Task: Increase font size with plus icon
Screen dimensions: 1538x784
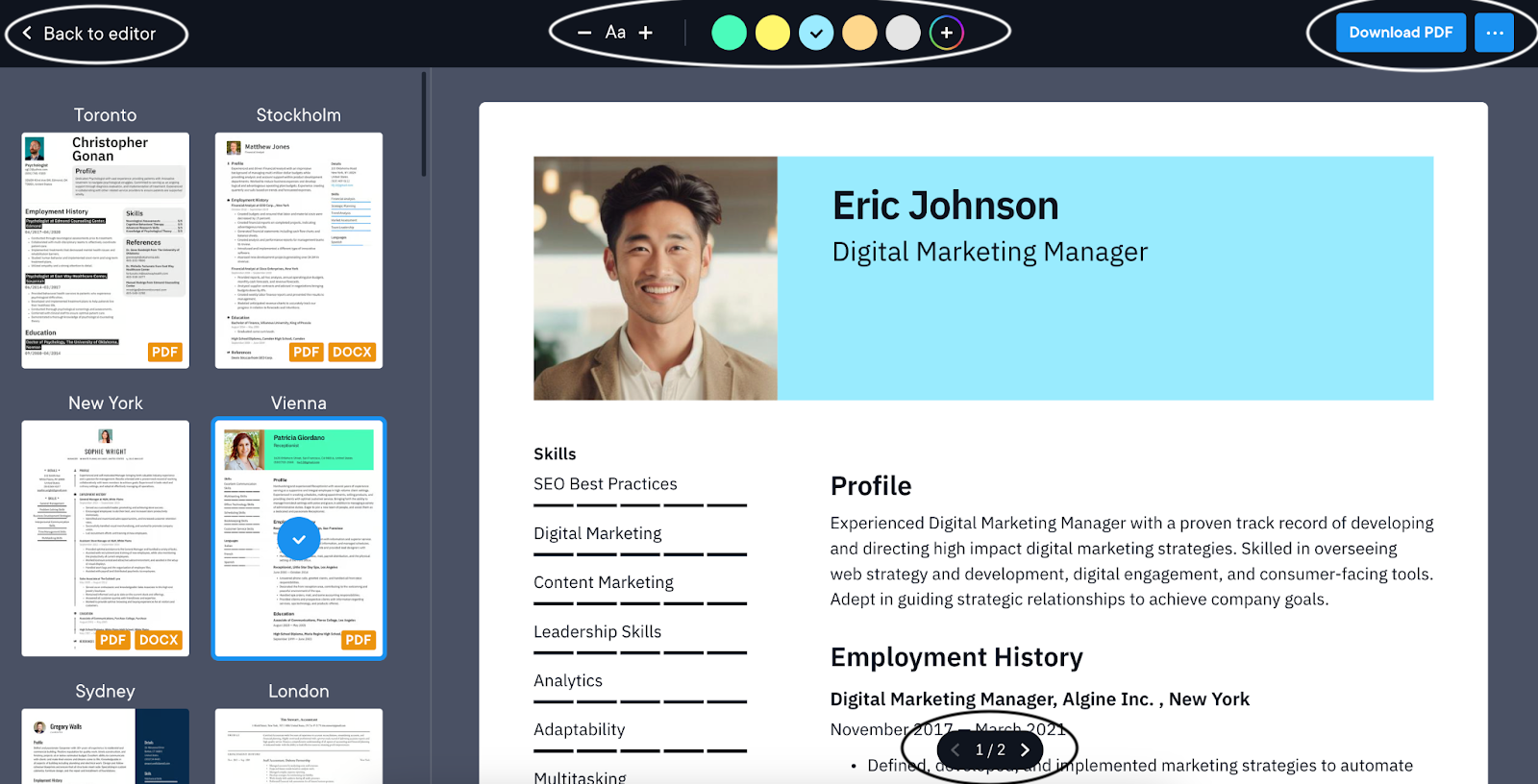Action: click(x=646, y=33)
